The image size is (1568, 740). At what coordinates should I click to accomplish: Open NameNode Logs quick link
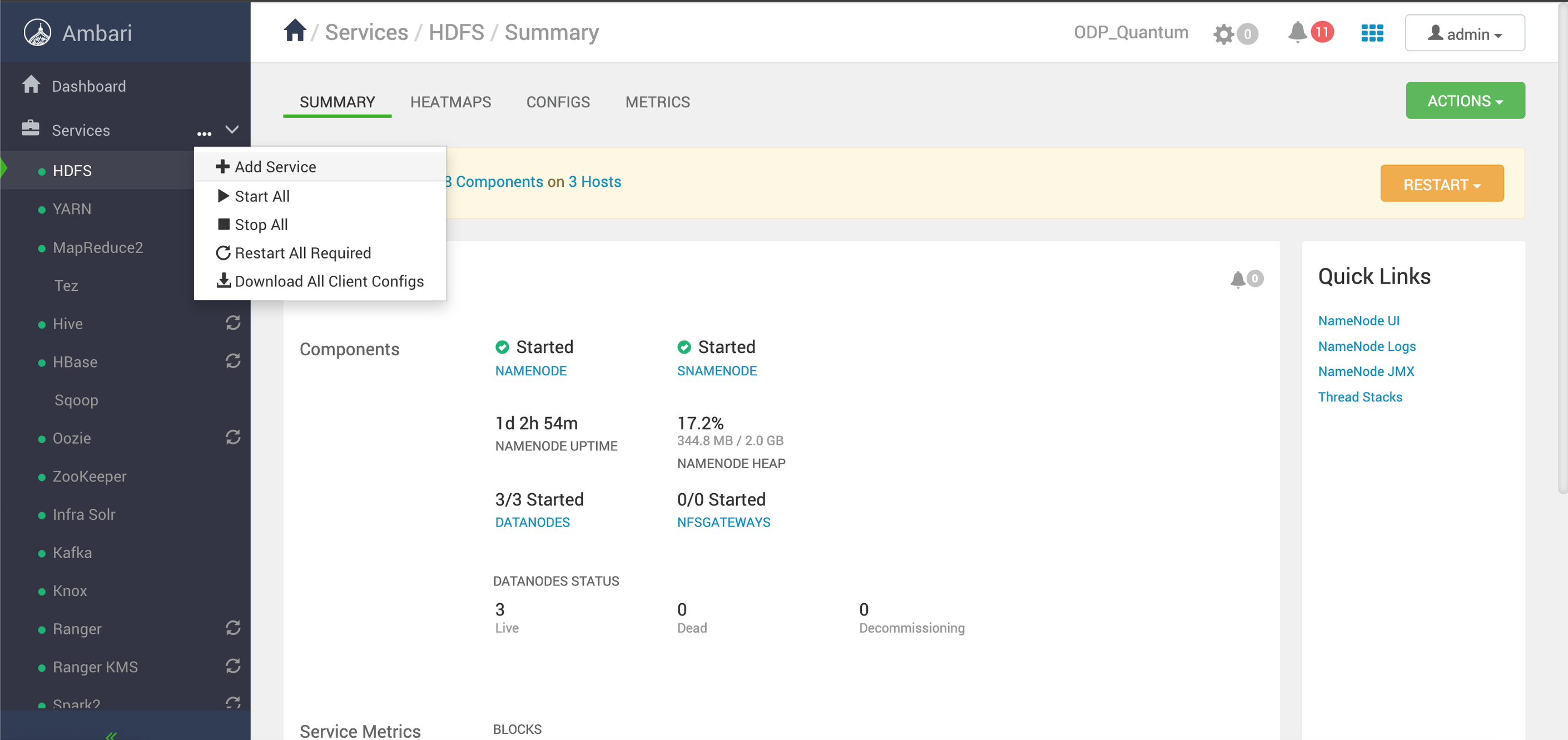[1367, 346]
